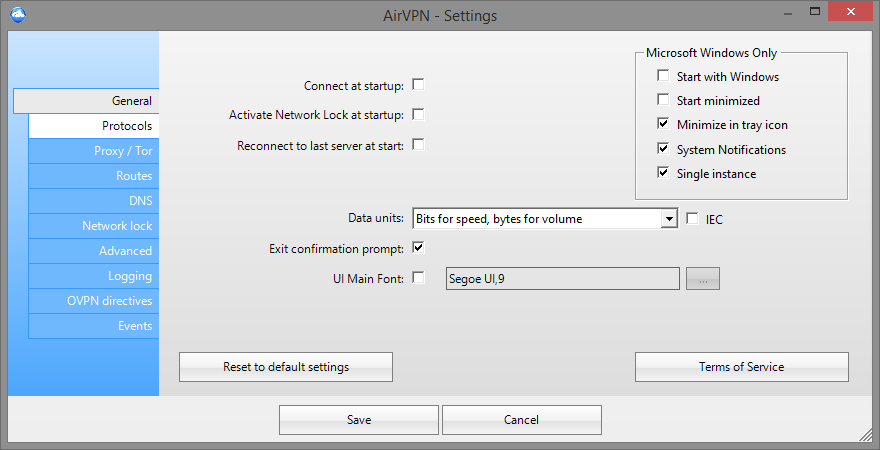
Task: Toggle the IEC units checkbox
Action: point(693,218)
